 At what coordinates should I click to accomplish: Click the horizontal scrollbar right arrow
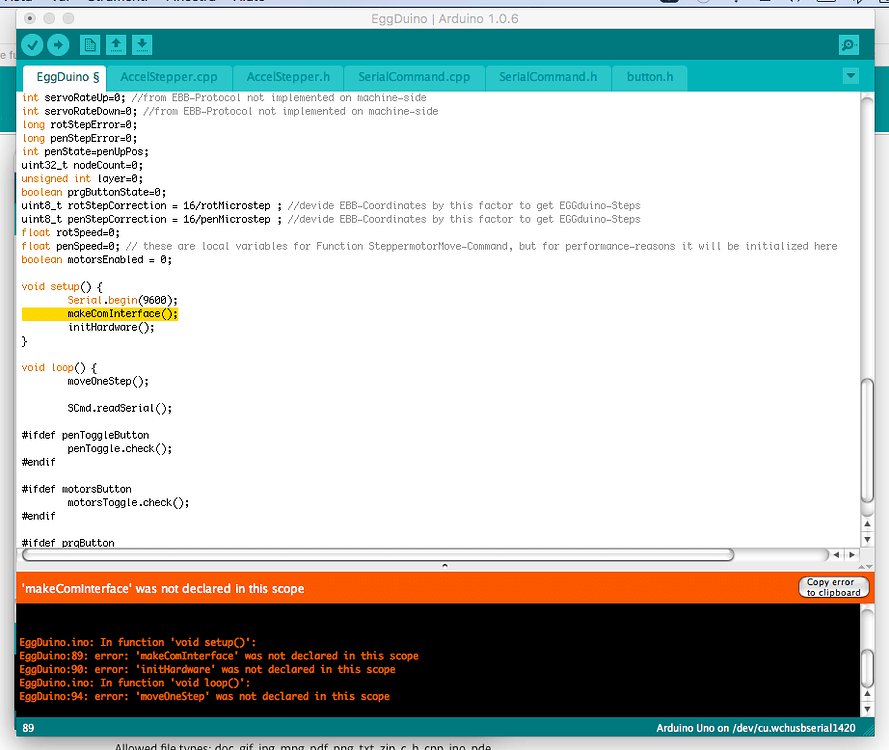coord(852,553)
